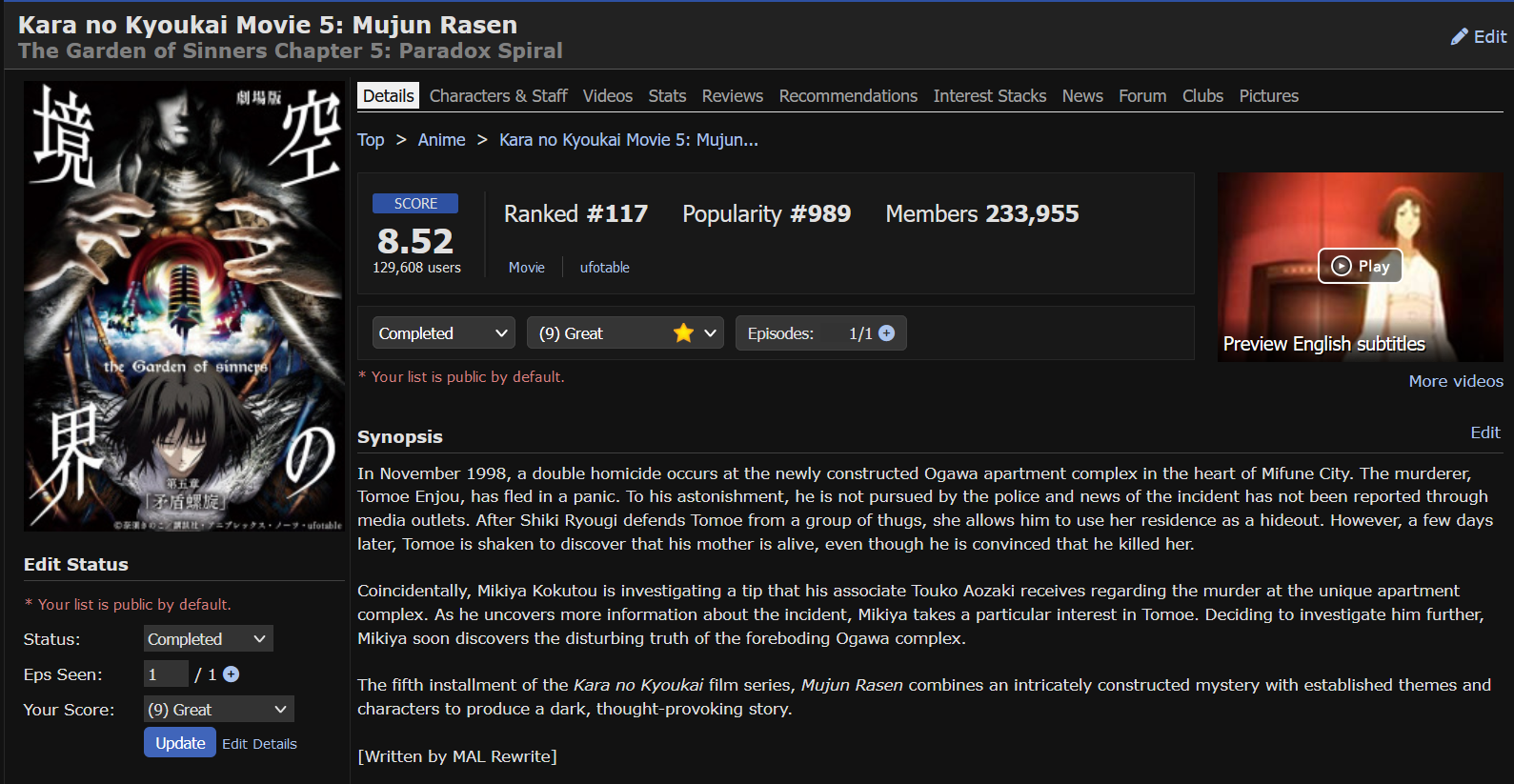Click the More videos link

(x=1456, y=381)
